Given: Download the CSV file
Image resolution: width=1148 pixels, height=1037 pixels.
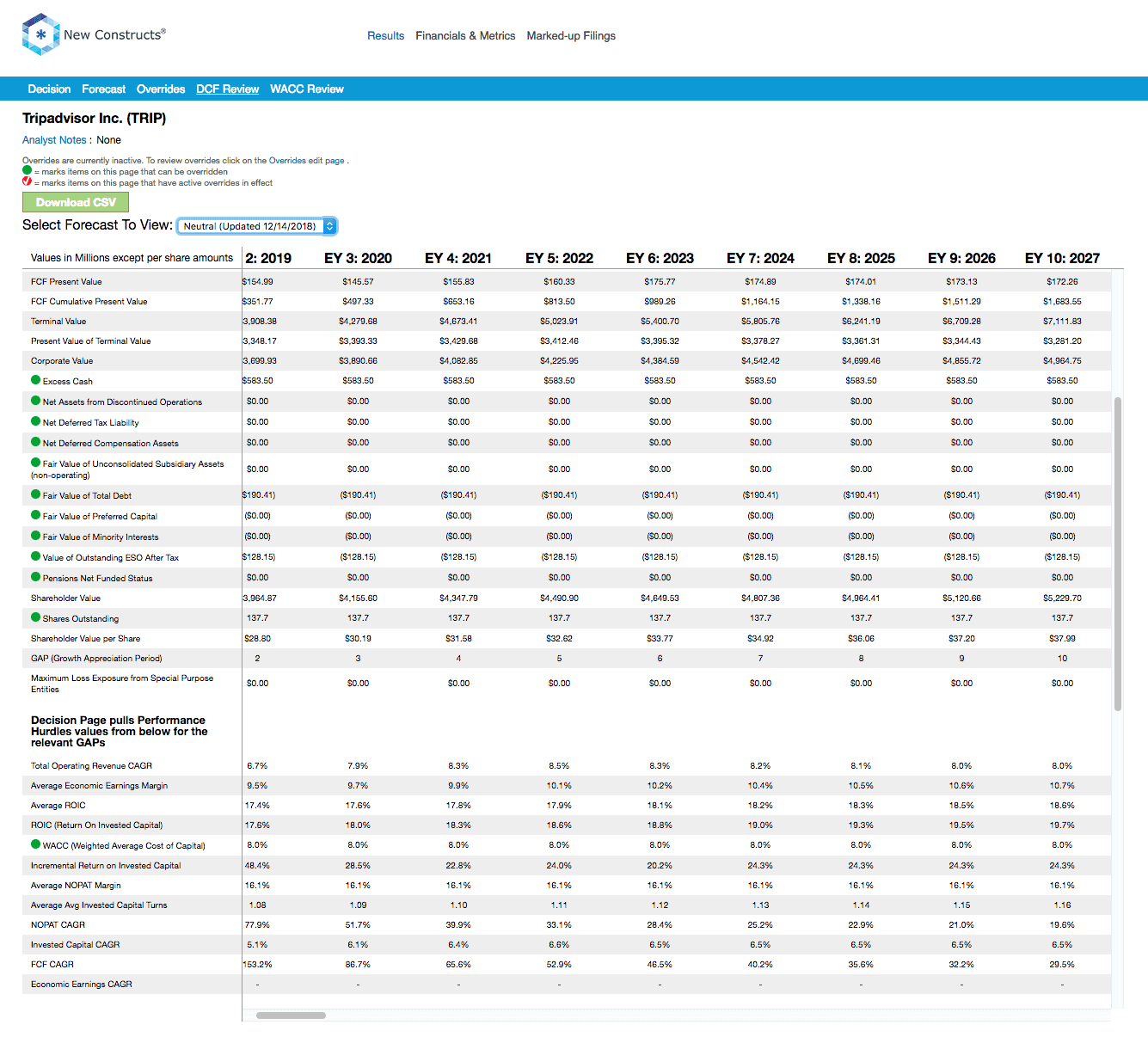Looking at the screenshot, I should coord(76,202).
